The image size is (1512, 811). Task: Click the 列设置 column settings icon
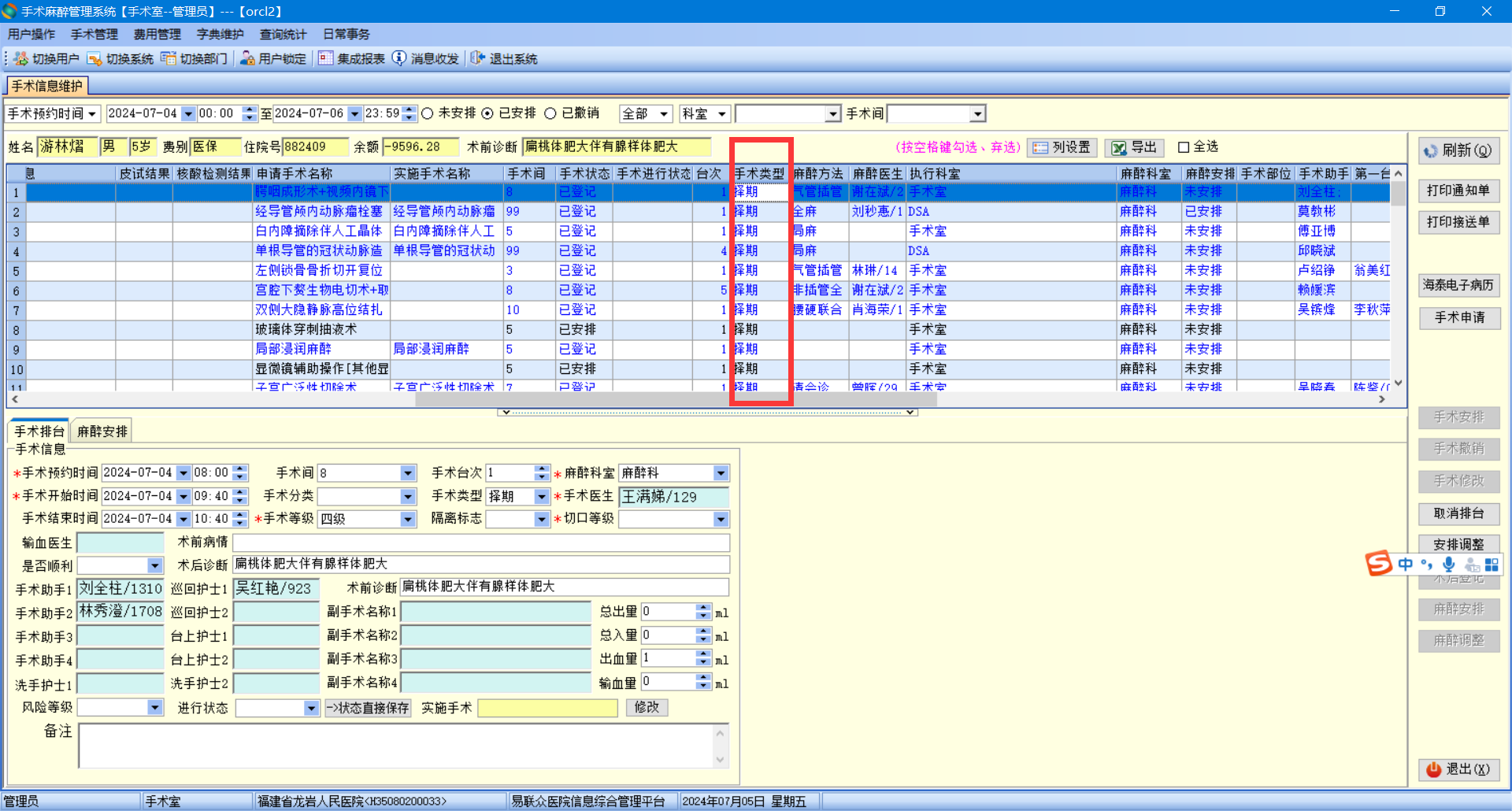[x=1040, y=148]
